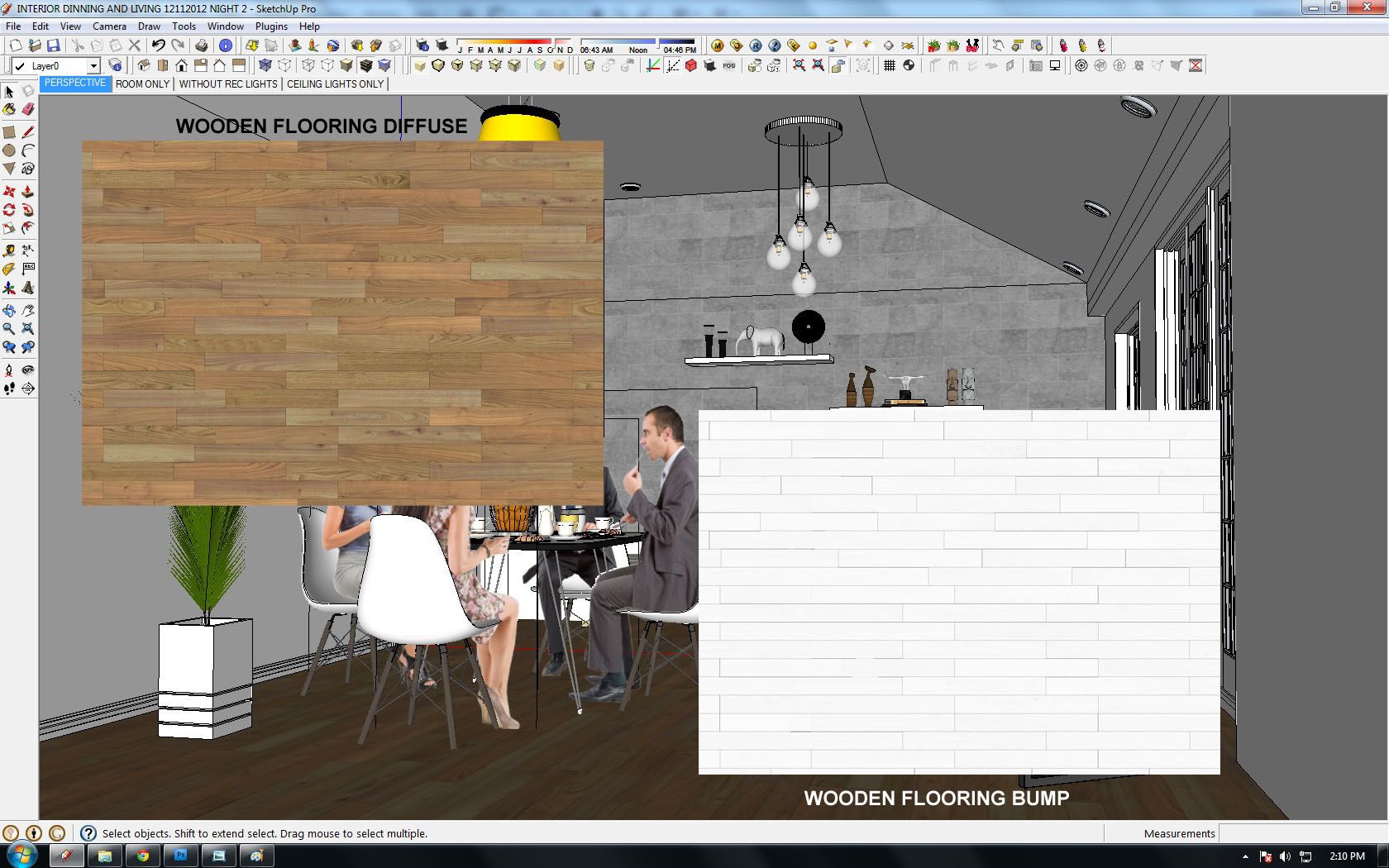Toggle Axes display icon
Screen dimensions: 1389x868
652,65
